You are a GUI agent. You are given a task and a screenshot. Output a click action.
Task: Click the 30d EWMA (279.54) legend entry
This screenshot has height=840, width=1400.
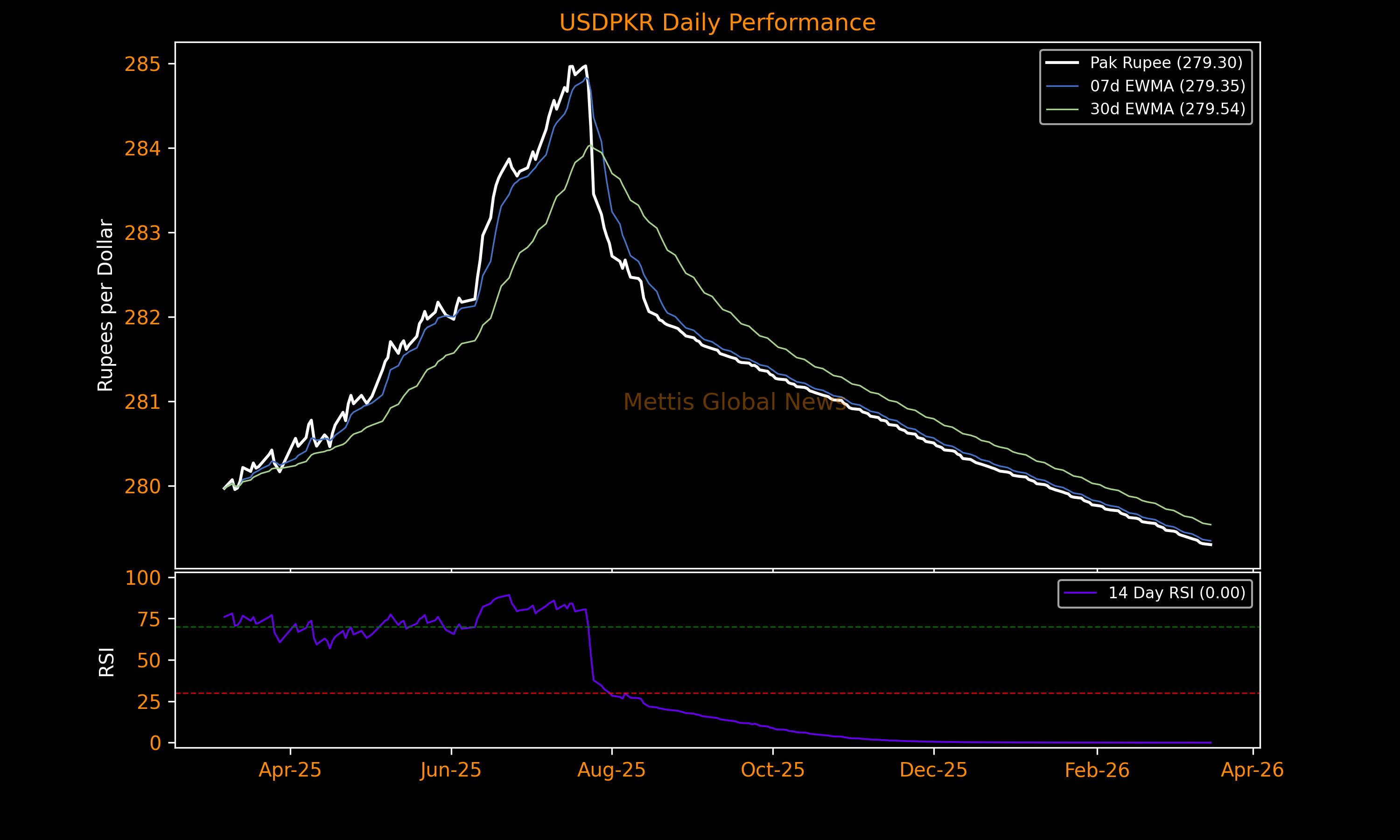1168,109
